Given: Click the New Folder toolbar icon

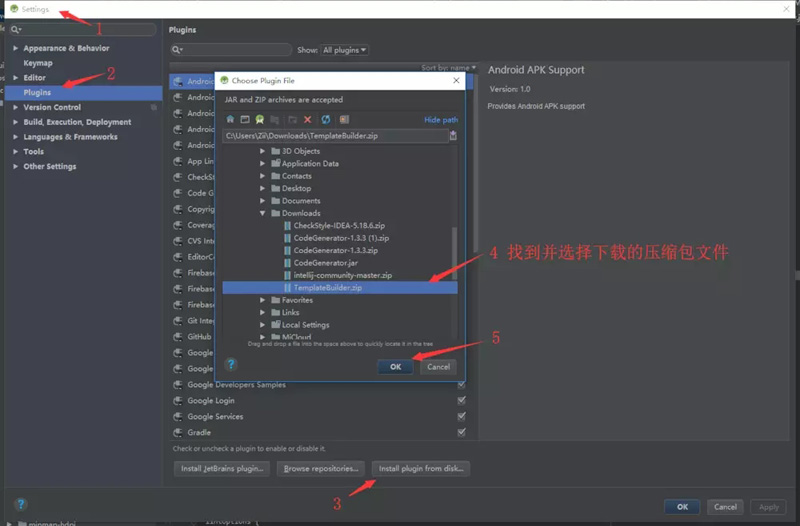Looking at the screenshot, I should pyautogui.click(x=292, y=119).
